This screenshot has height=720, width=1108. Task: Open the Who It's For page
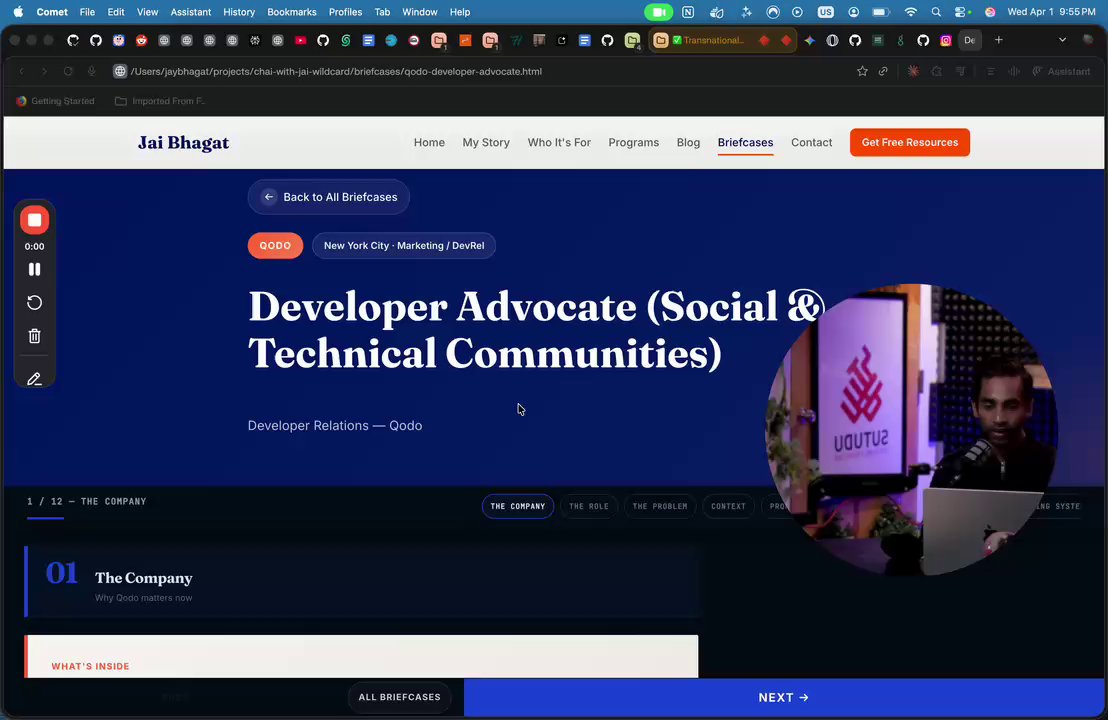coord(559,142)
